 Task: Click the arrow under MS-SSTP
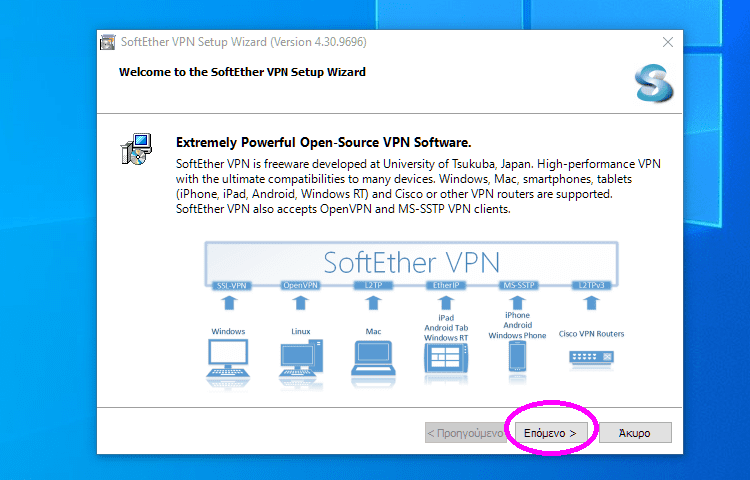pos(518,303)
